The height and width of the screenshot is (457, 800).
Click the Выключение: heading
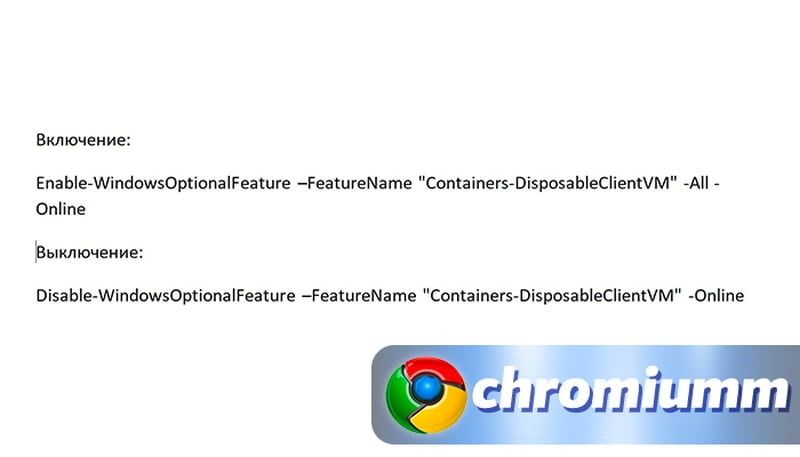(90, 252)
